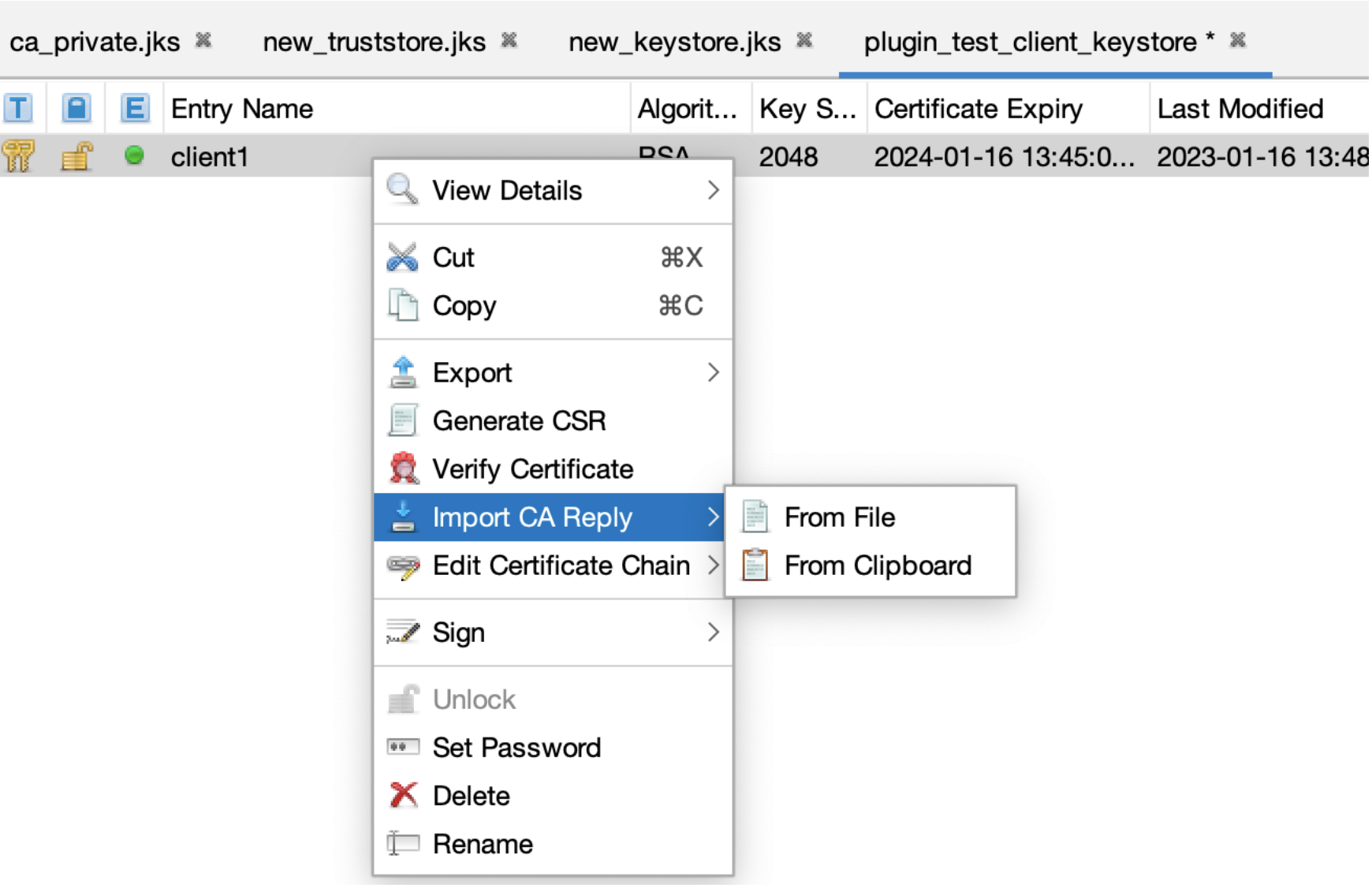The height and width of the screenshot is (888, 1372).
Task: Expand the Sign submenu arrow
Action: coord(713,632)
